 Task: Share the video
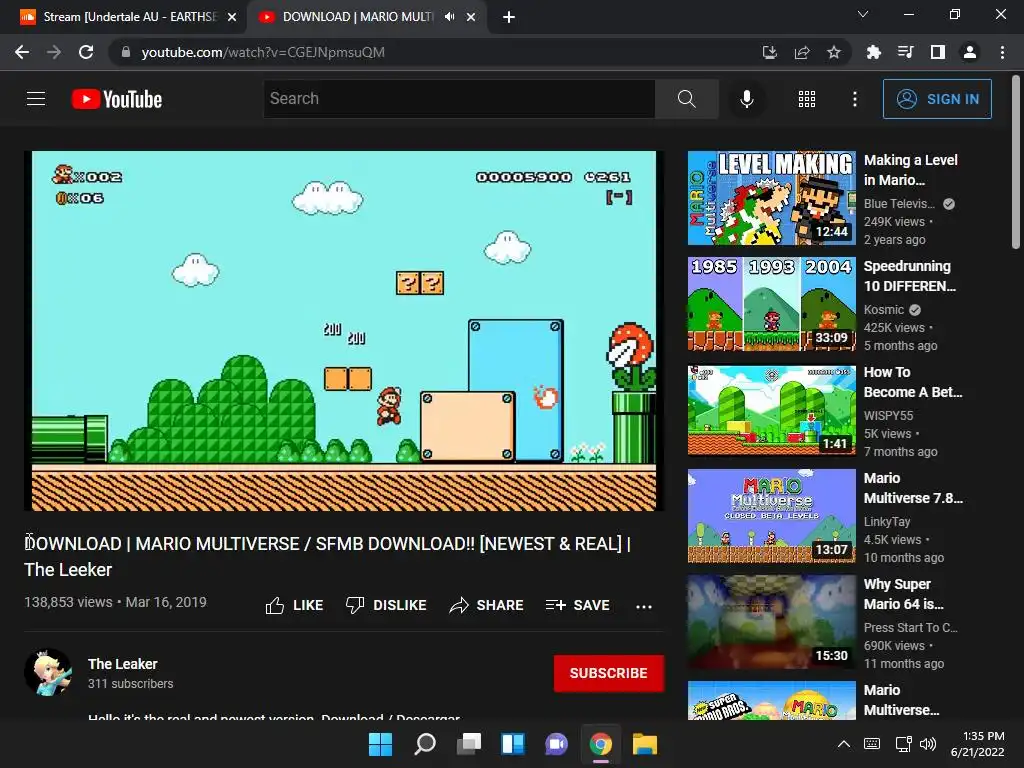487,605
